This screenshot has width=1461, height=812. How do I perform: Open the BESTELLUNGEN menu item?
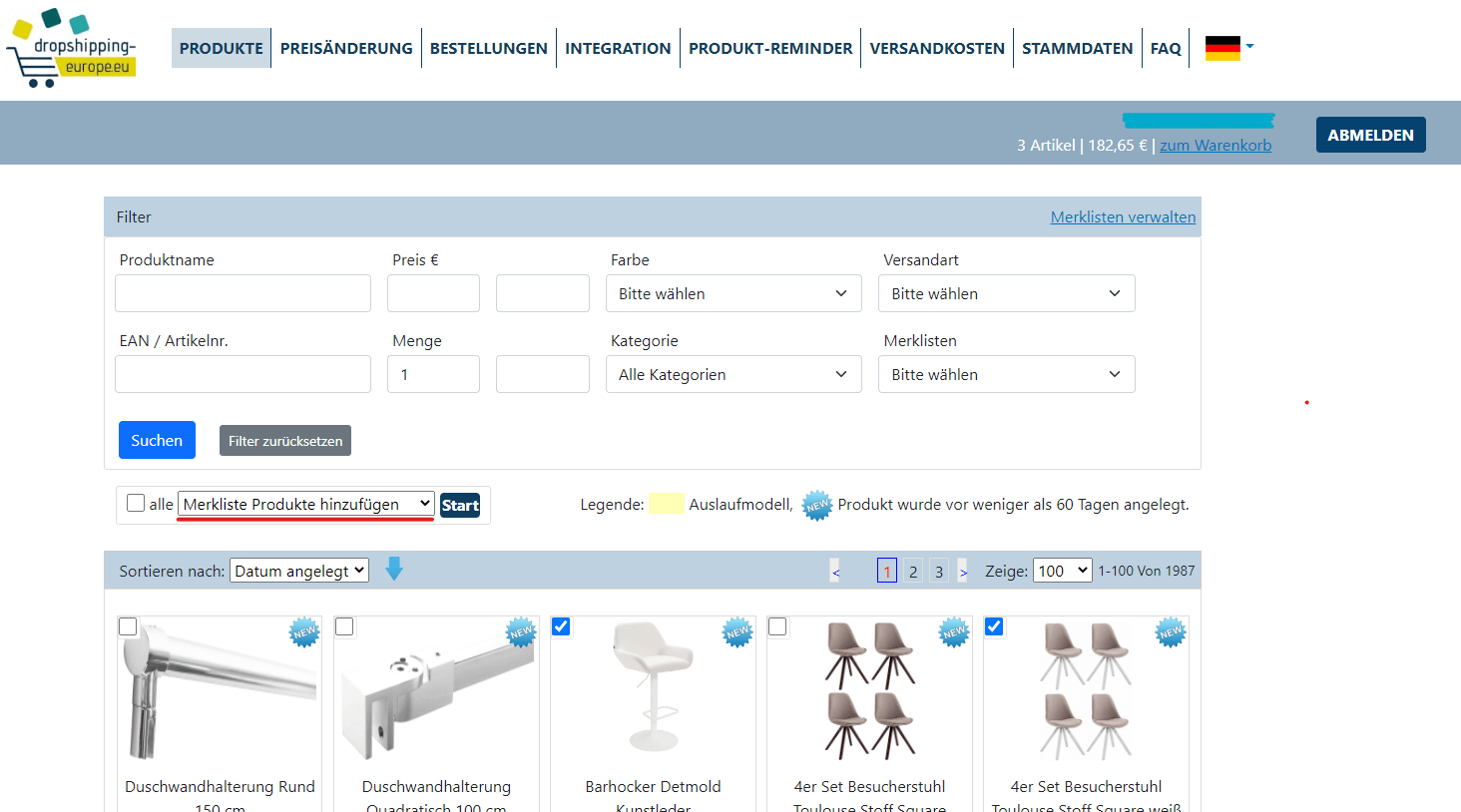[x=488, y=48]
